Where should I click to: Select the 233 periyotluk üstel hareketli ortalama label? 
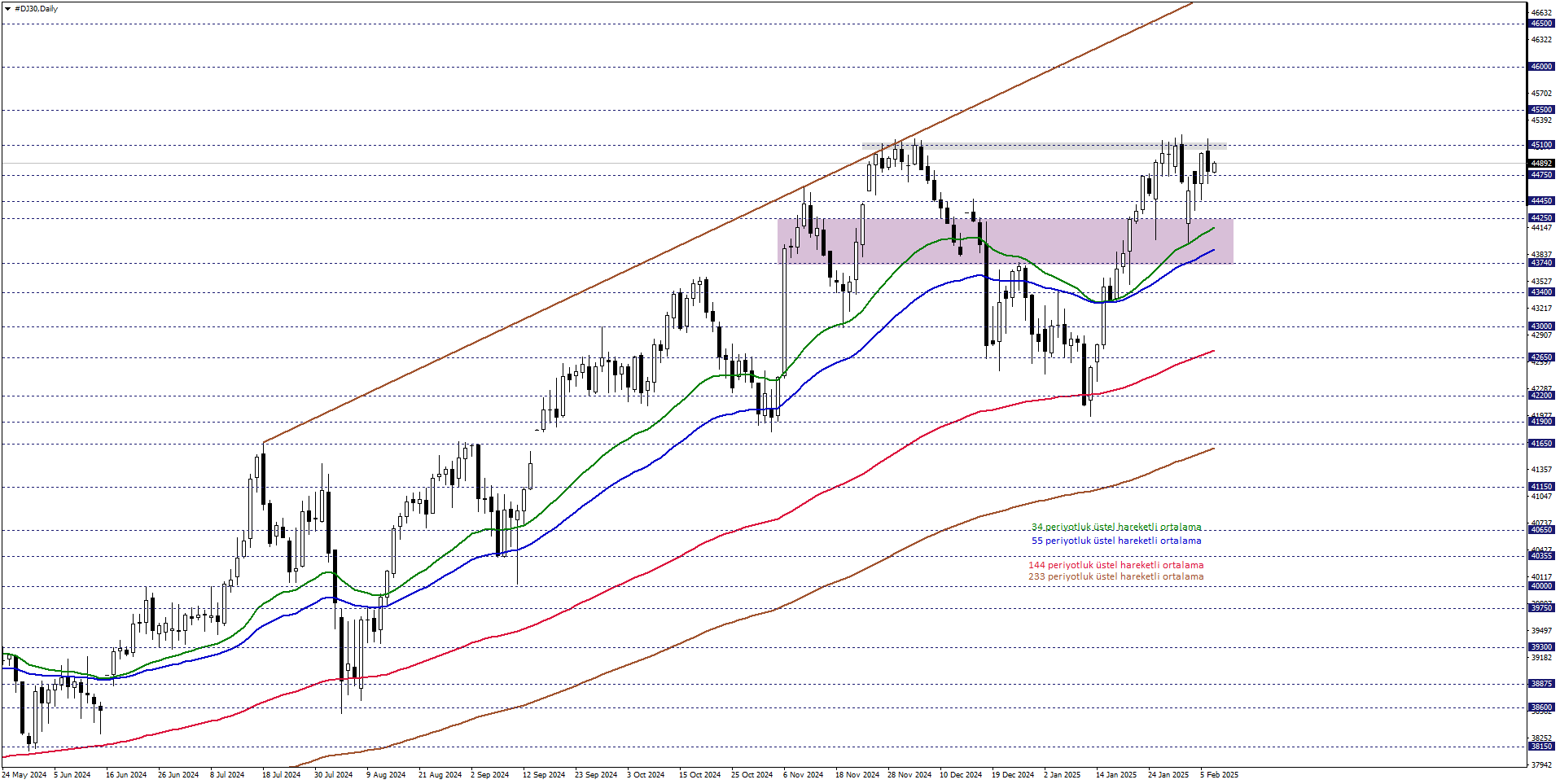pyautogui.click(x=1115, y=576)
